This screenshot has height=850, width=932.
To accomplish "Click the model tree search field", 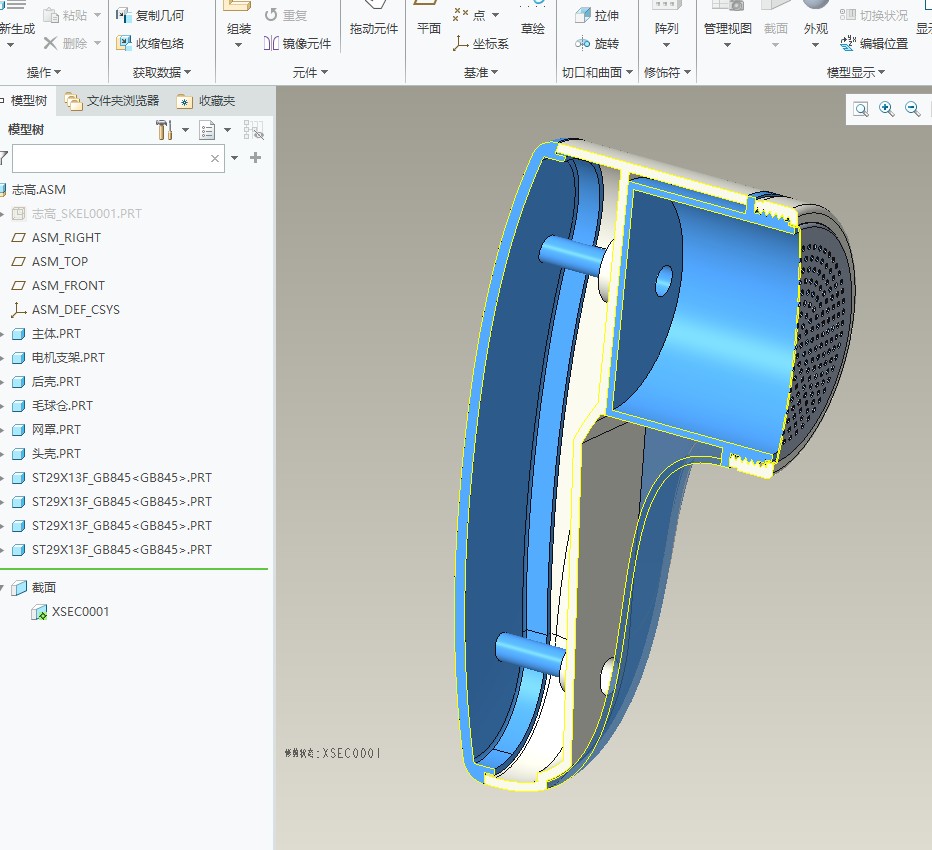I will [x=110, y=158].
